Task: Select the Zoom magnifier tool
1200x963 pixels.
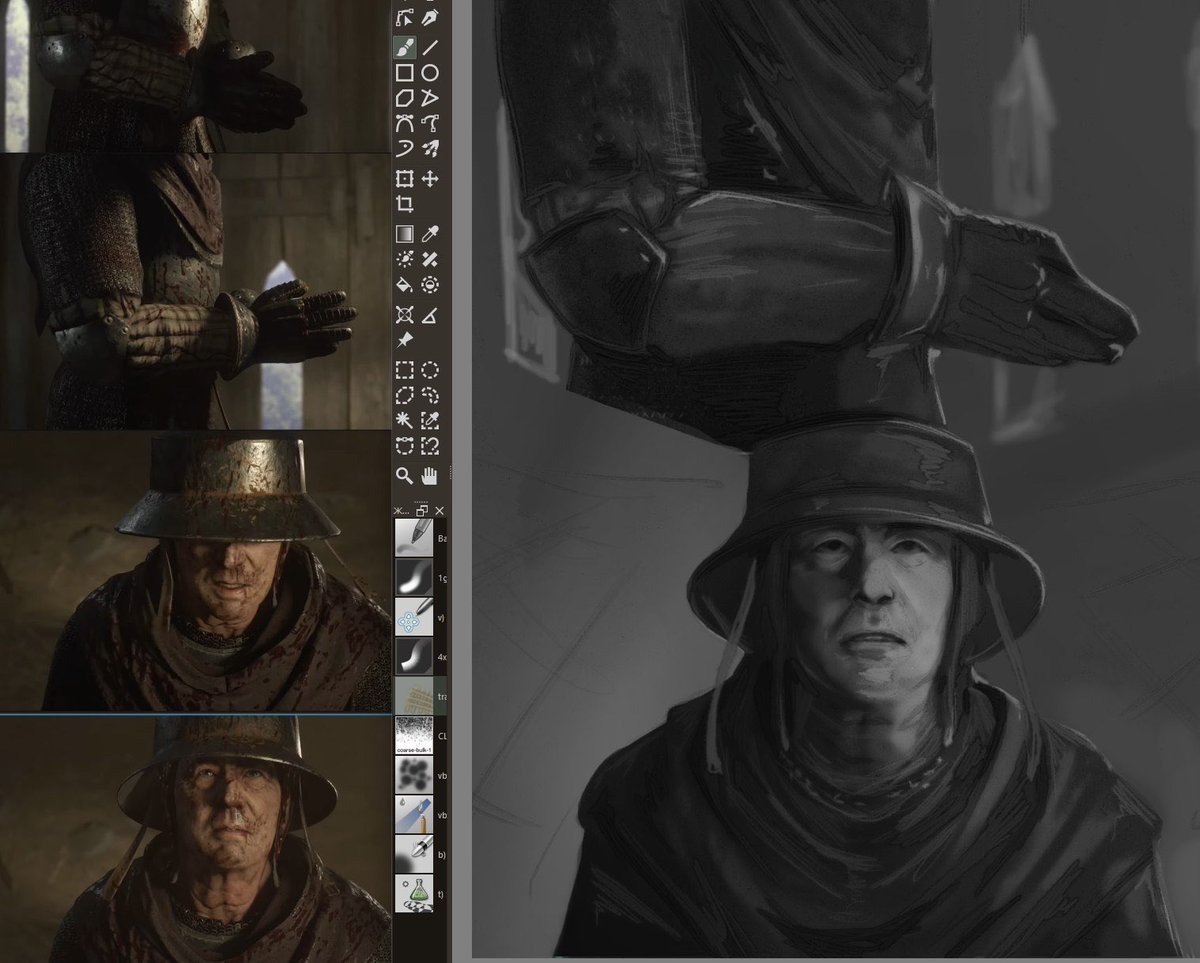Action: (x=405, y=475)
